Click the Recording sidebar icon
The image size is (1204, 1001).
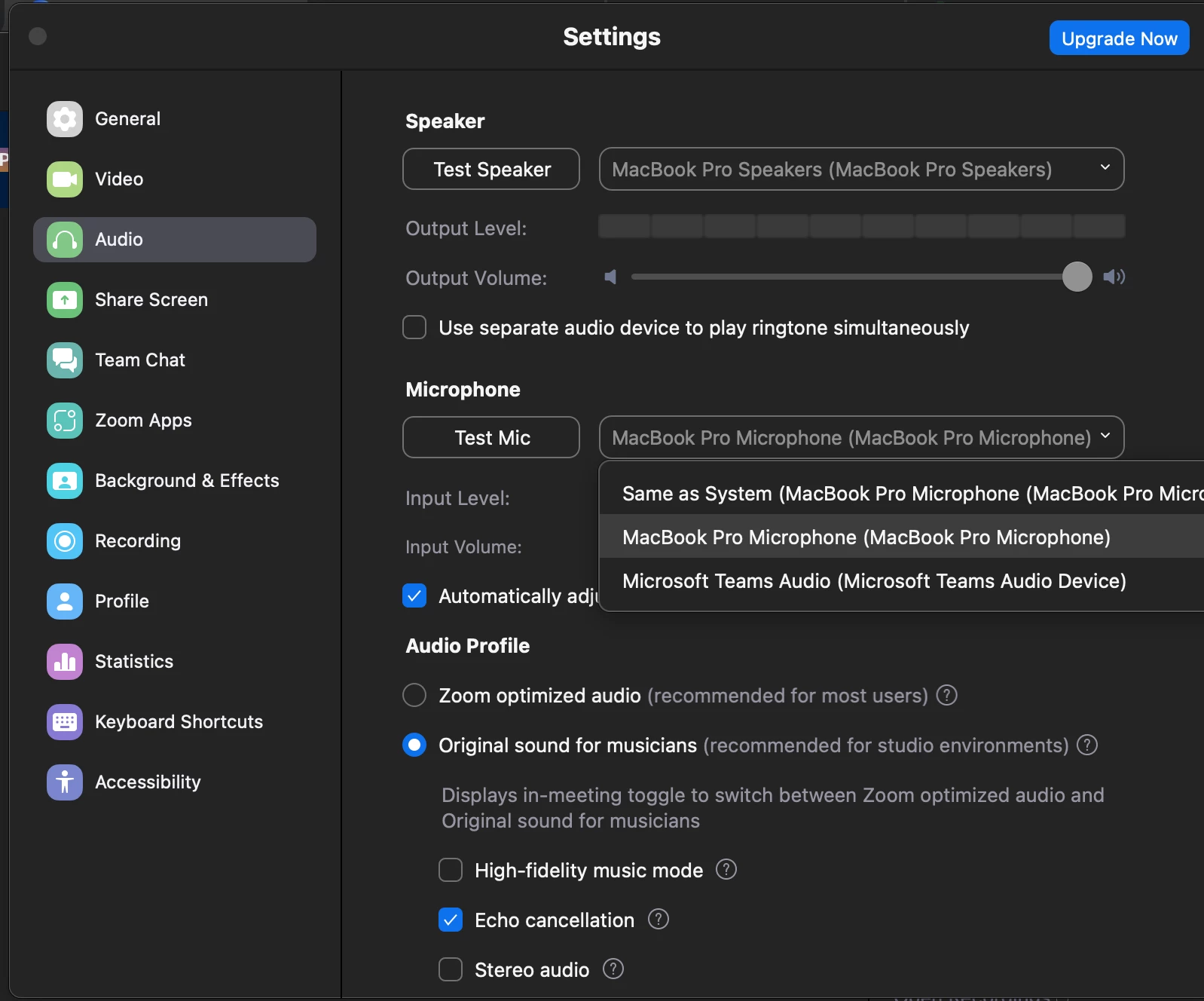65,541
